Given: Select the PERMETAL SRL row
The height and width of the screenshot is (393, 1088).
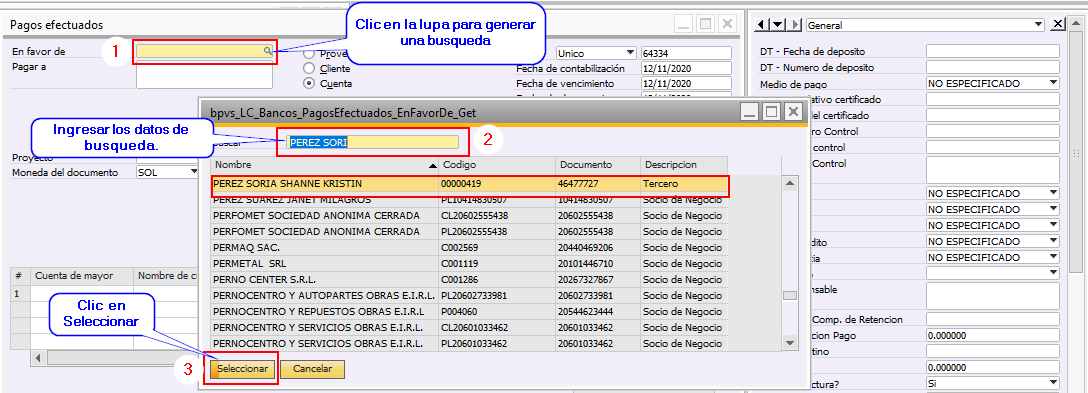Looking at the screenshot, I should pos(470,264).
